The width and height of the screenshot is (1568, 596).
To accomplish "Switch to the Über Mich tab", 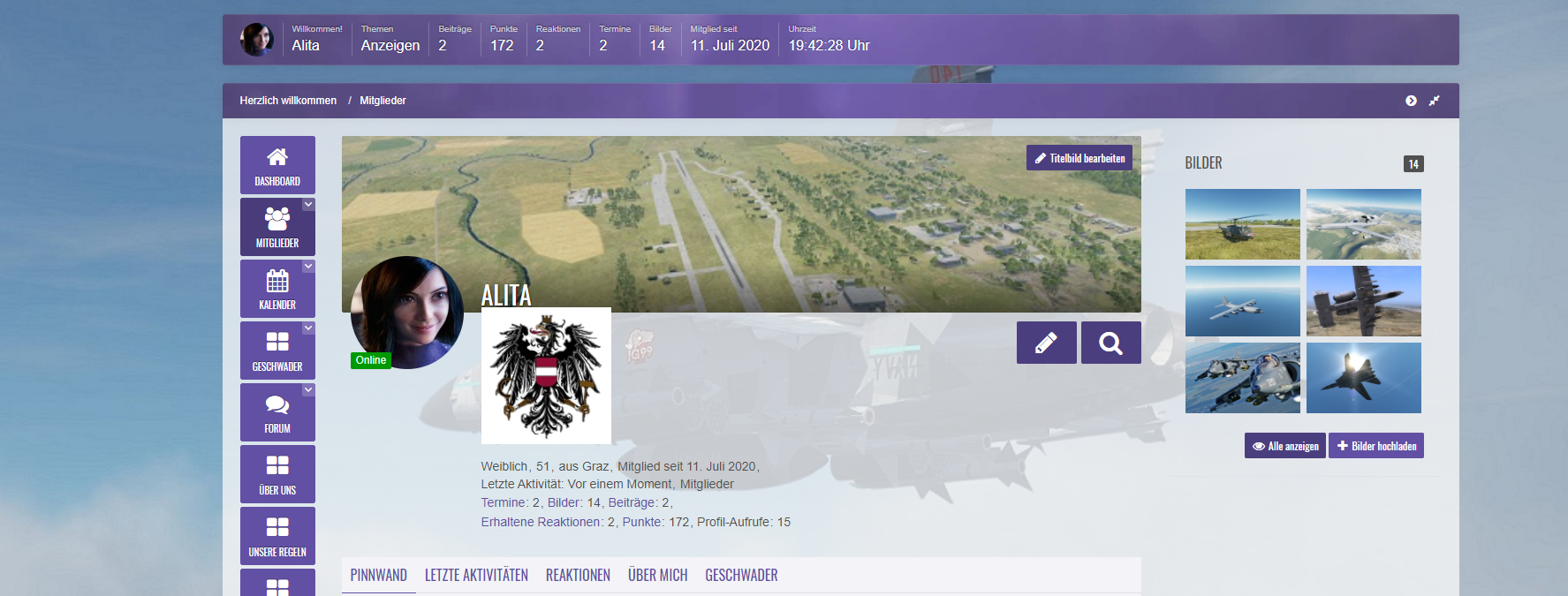I will coord(657,575).
